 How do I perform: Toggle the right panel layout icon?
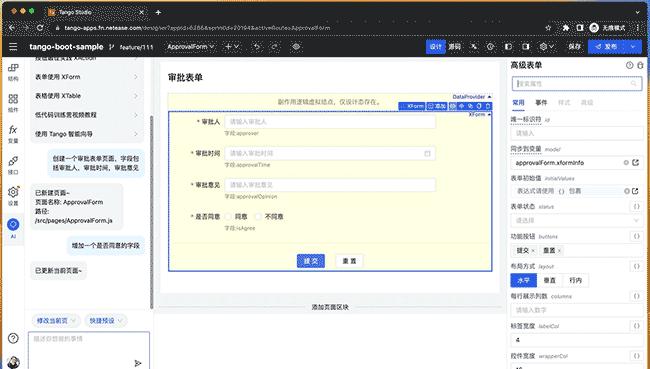[x=526, y=47]
